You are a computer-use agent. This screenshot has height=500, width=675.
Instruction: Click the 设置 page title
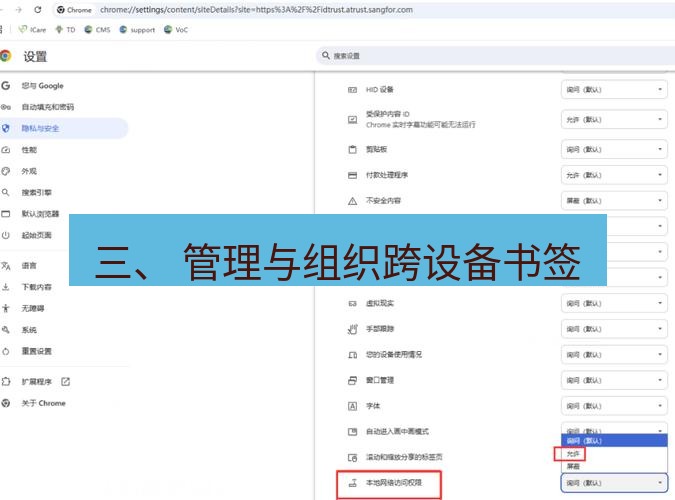click(x=35, y=56)
